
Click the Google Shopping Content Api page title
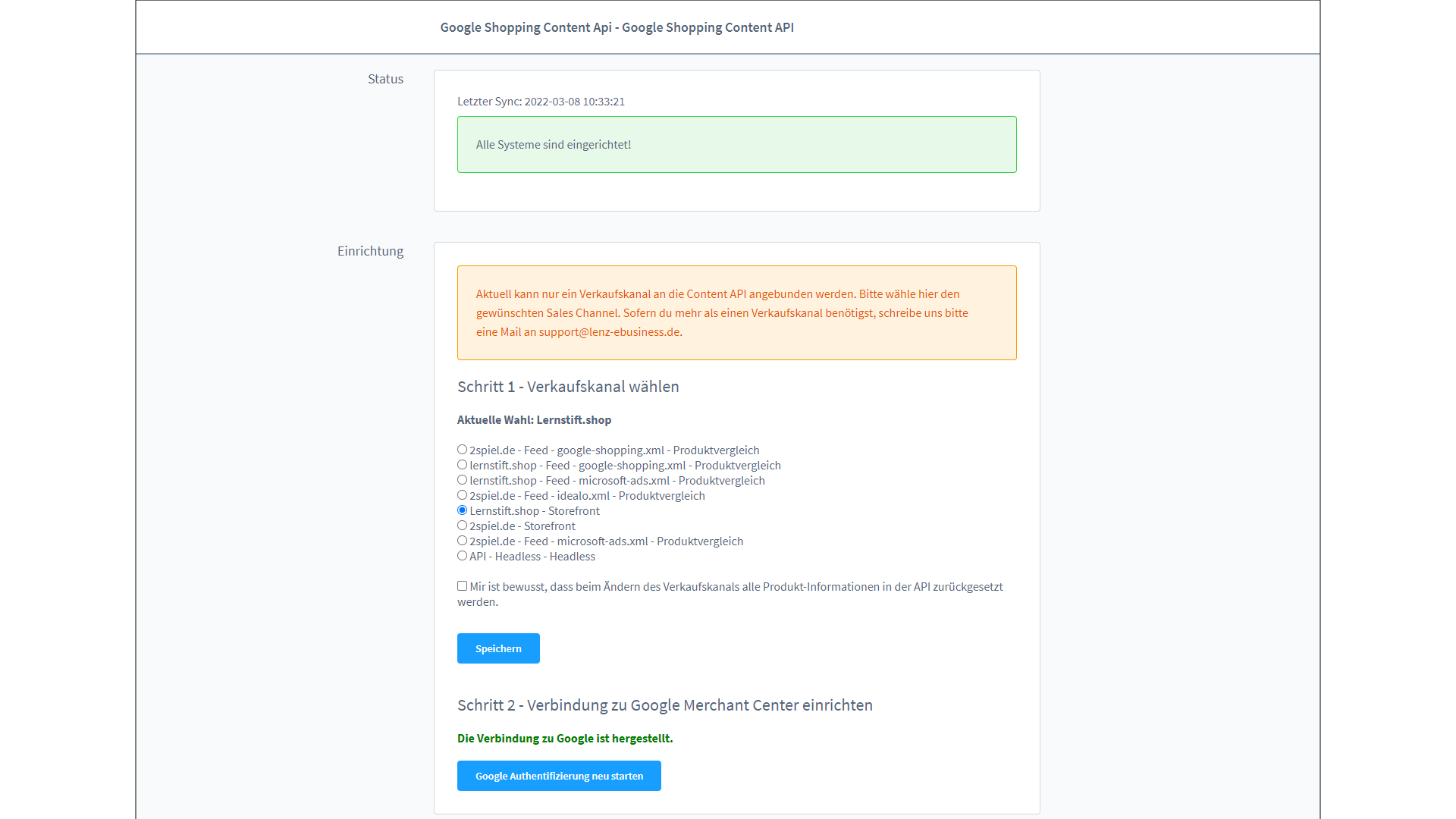(617, 27)
